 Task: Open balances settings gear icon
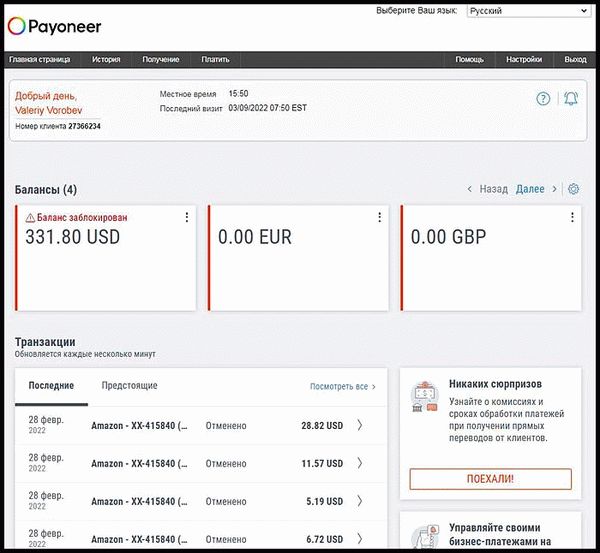point(573,189)
